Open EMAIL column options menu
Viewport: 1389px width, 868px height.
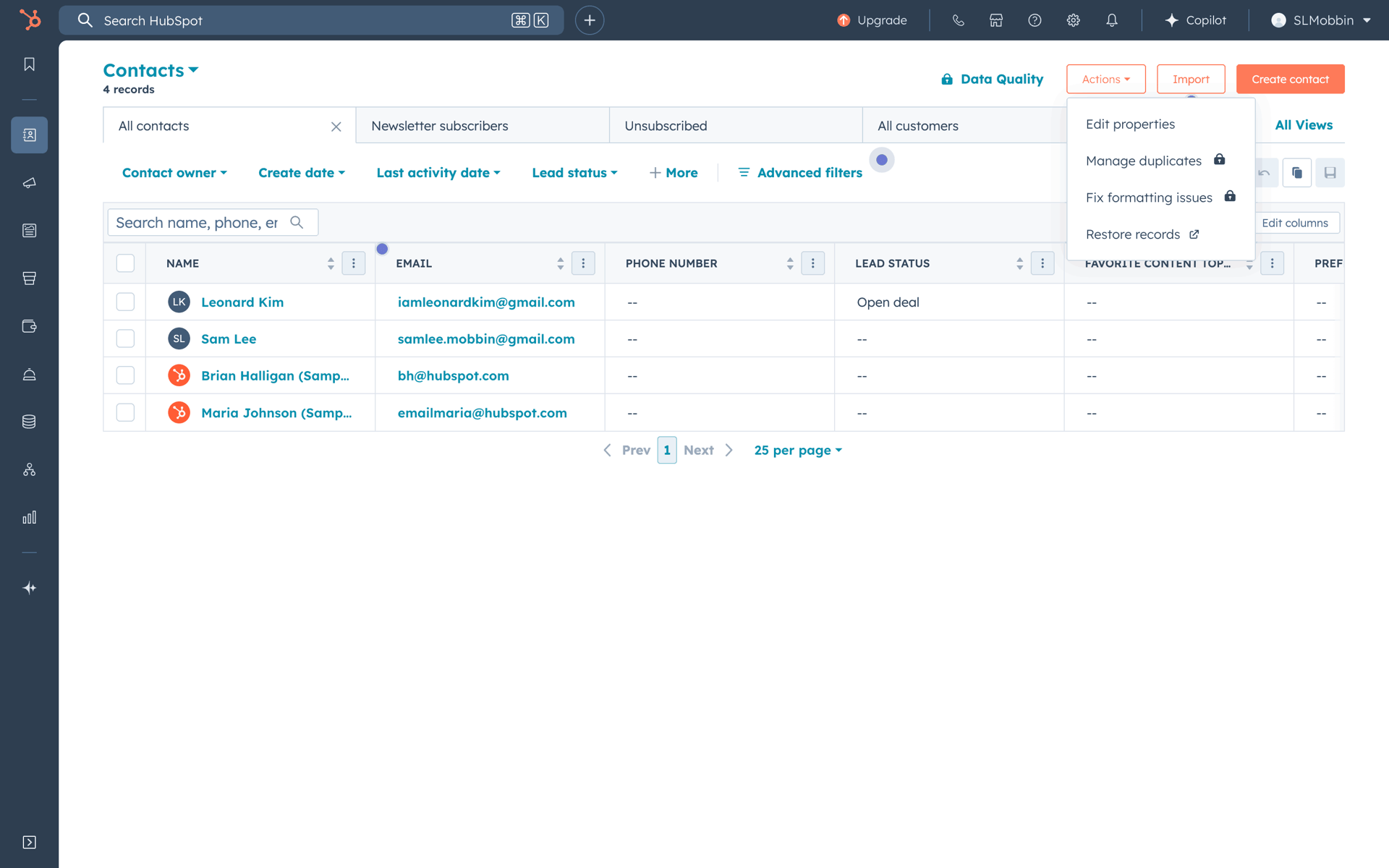coord(583,263)
